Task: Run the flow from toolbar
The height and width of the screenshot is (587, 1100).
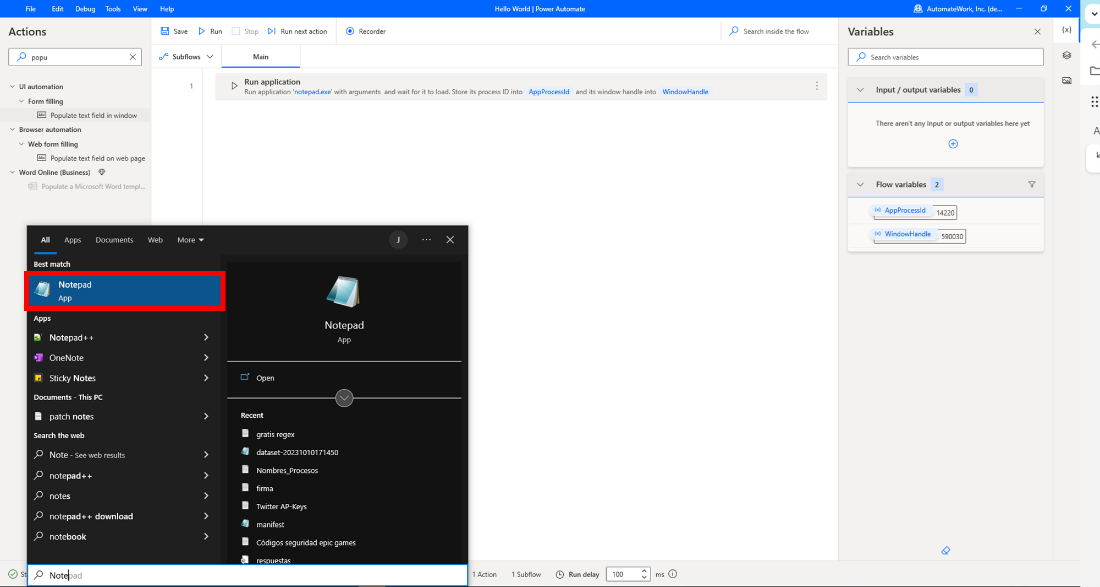Action: [210, 32]
